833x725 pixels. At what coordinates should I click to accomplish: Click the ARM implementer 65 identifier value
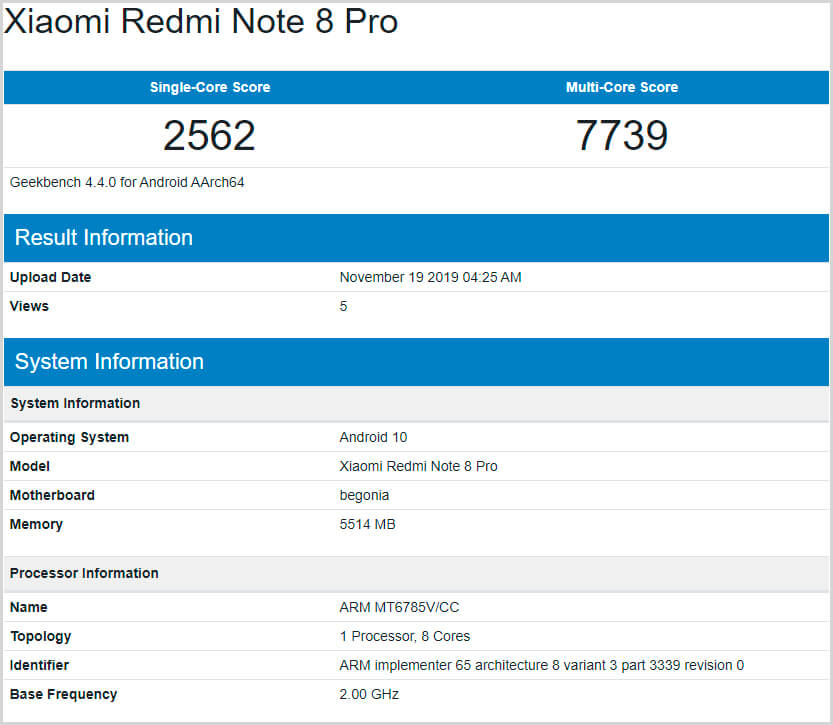pos(542,665)
